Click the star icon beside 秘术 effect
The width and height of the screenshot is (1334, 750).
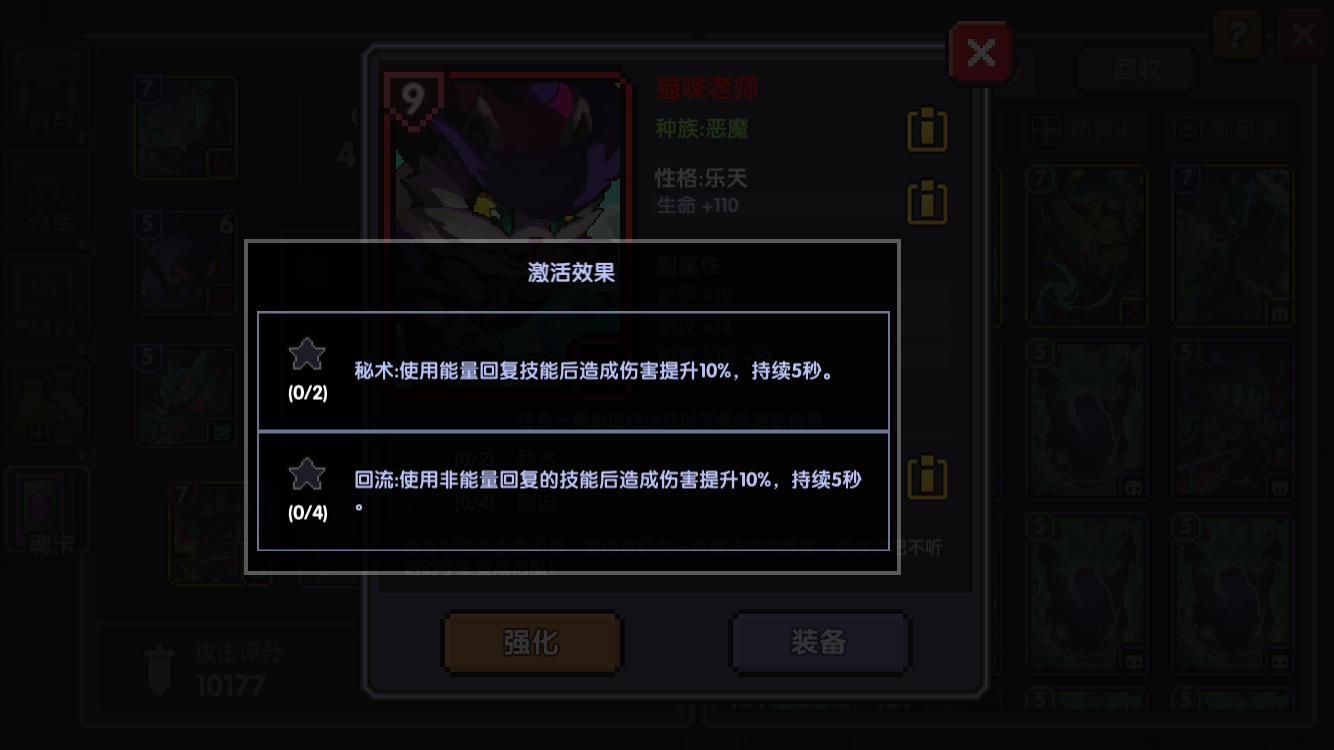[x=307, y=354]
